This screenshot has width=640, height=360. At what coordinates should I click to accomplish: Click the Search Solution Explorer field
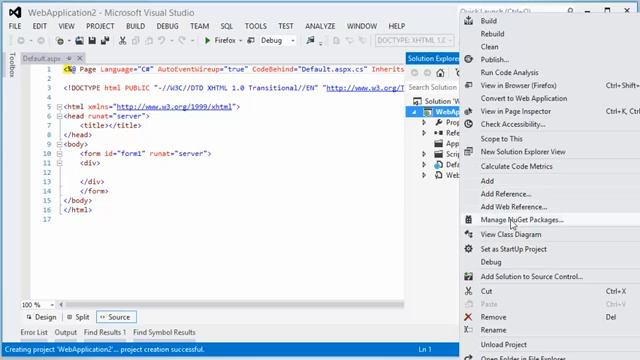pyautogui.click(x=433, y=87)
